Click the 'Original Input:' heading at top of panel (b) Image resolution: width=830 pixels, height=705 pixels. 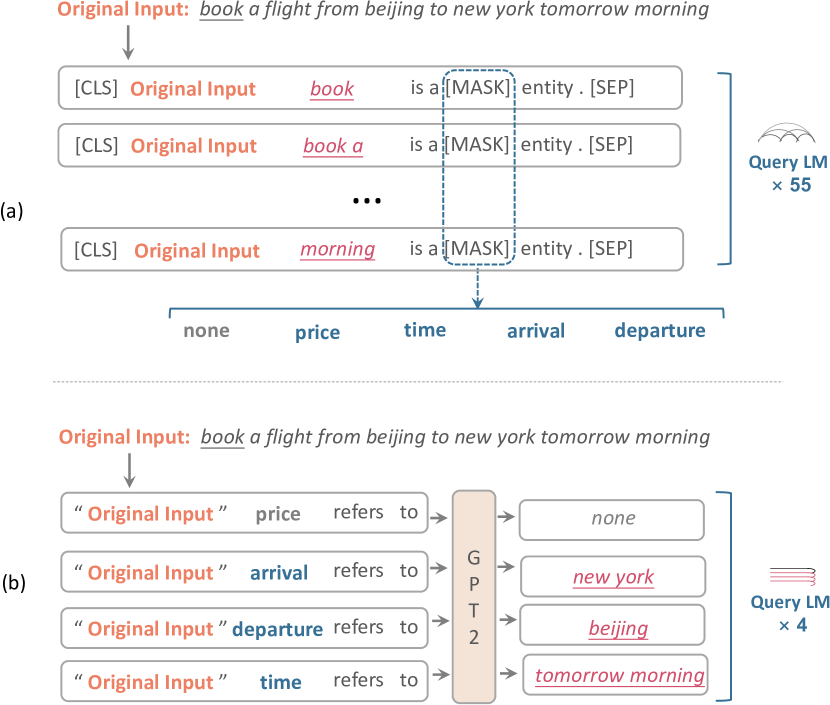click(x=124, y=437)
